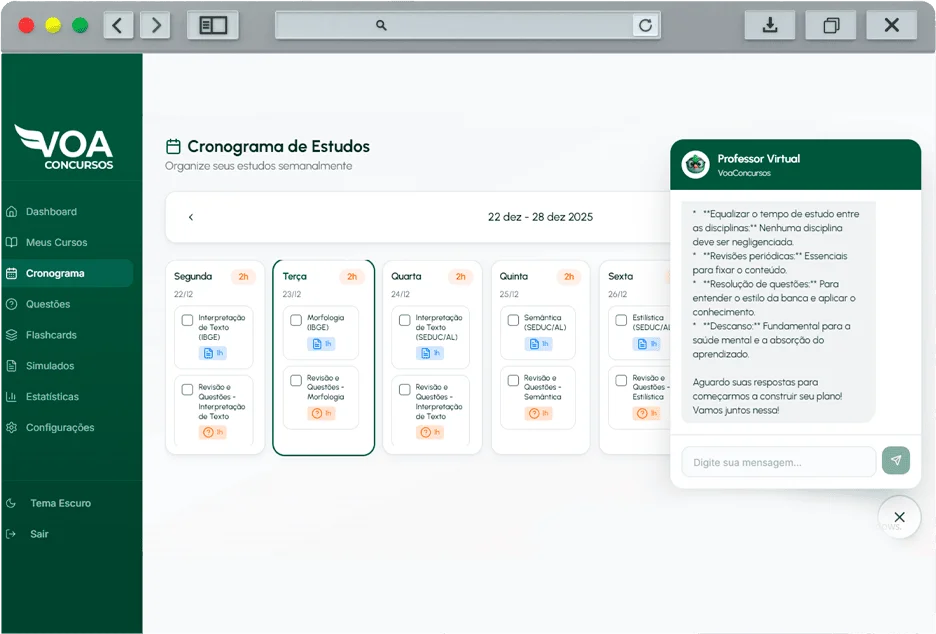Viewport: 936px width, 634px height.
Task: Mark Morfologia (IBGE) task as done
Action: pyautogui.click(x=296, y=321)
